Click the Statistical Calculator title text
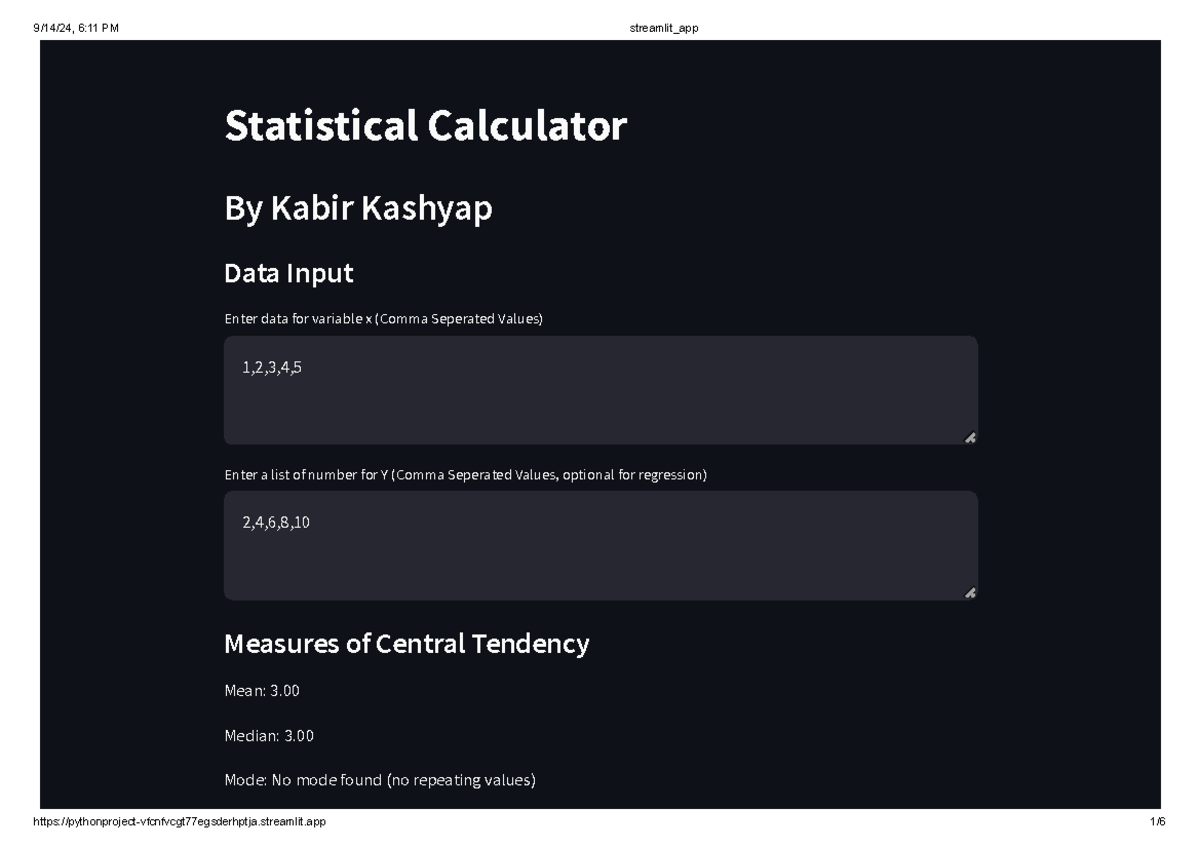1200x848 pixels. (x=424, y=125)
